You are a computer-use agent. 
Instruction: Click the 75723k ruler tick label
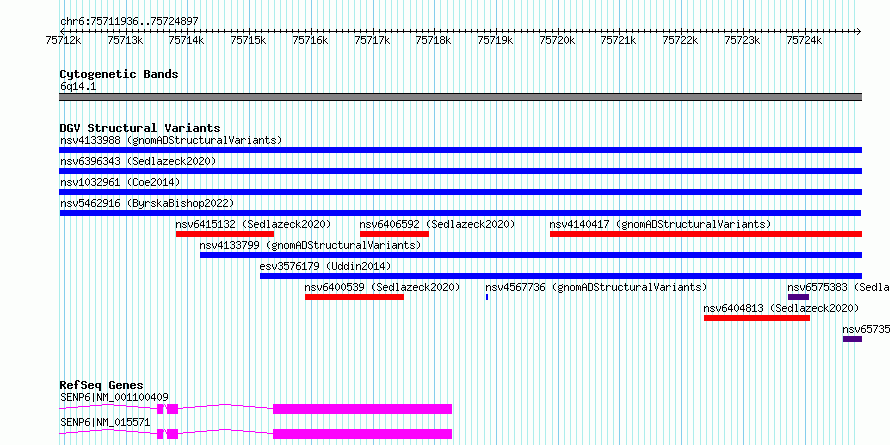(x=742, y=40)
